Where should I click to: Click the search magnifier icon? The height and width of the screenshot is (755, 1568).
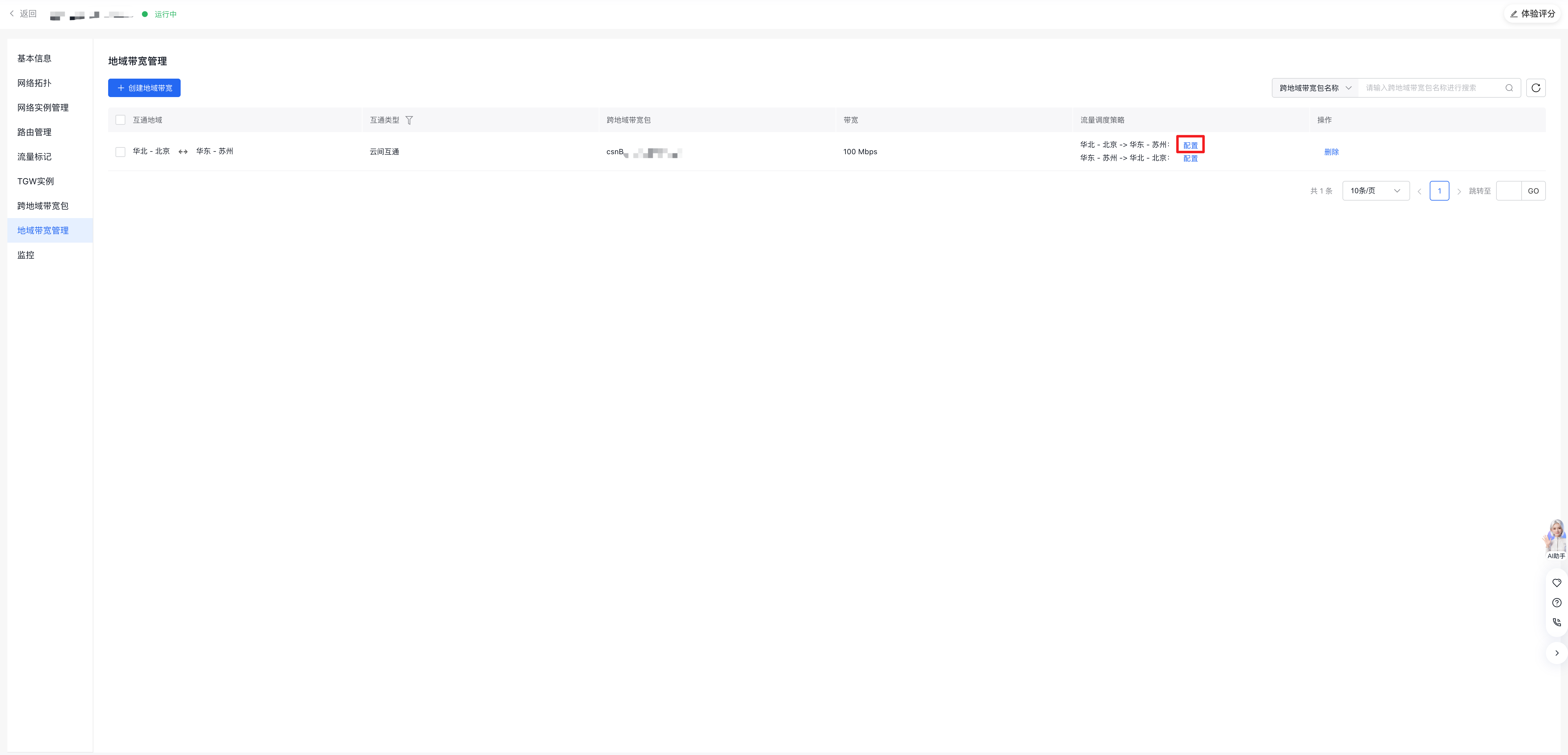click(x=1509, y=88)
